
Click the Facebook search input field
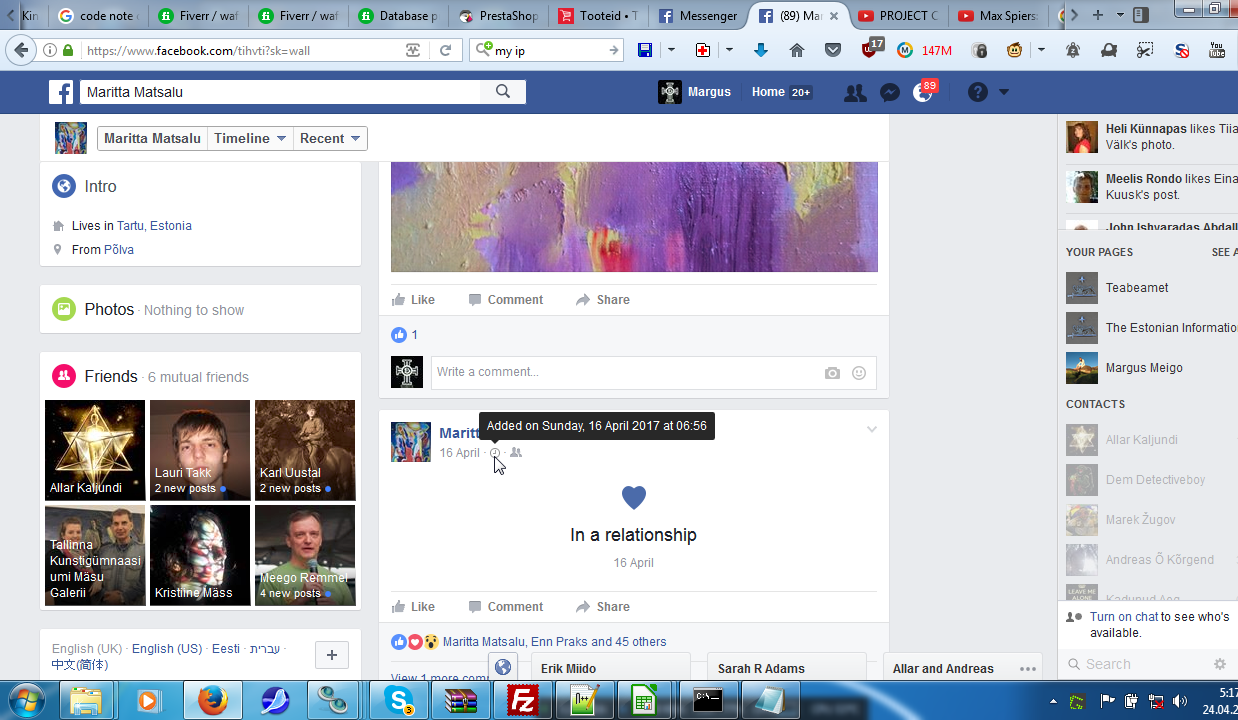coord(280,92)
